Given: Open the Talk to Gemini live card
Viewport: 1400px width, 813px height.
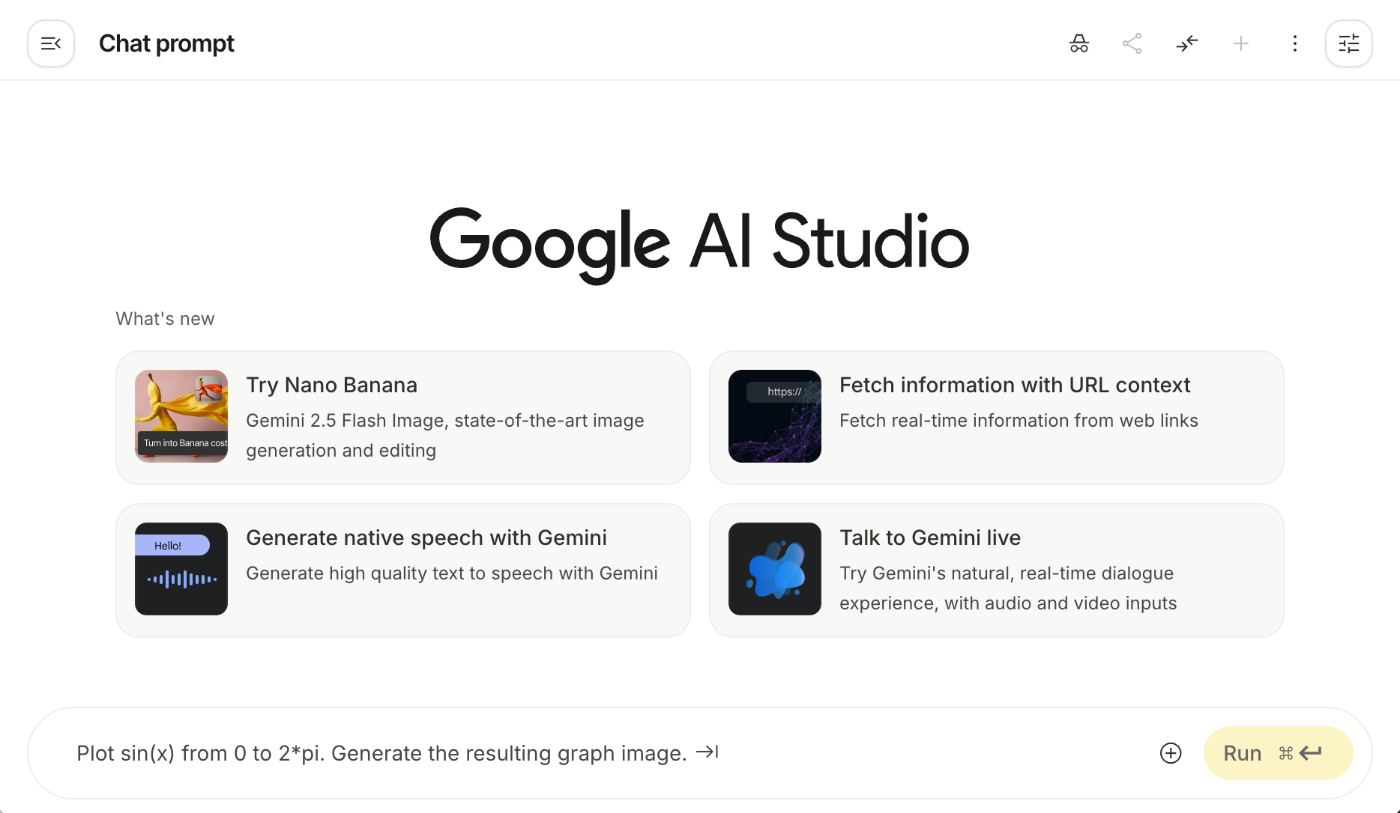Looking at the screenshot, I should click(996, 570).
